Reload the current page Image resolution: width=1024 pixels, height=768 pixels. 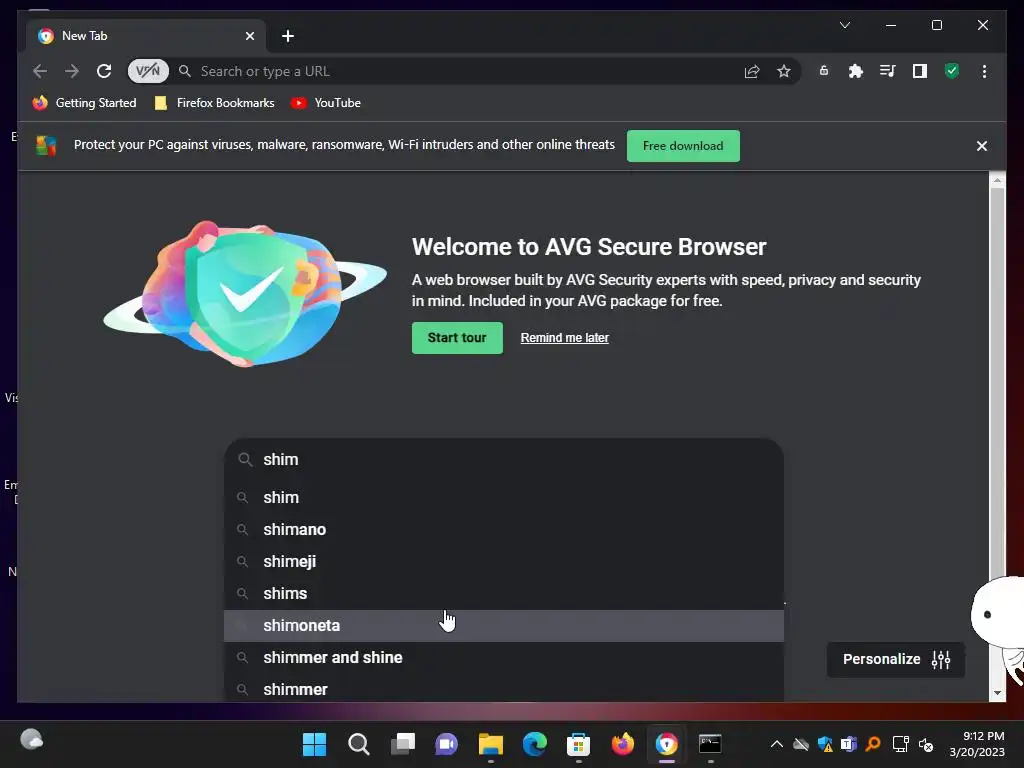pos(104,71)
